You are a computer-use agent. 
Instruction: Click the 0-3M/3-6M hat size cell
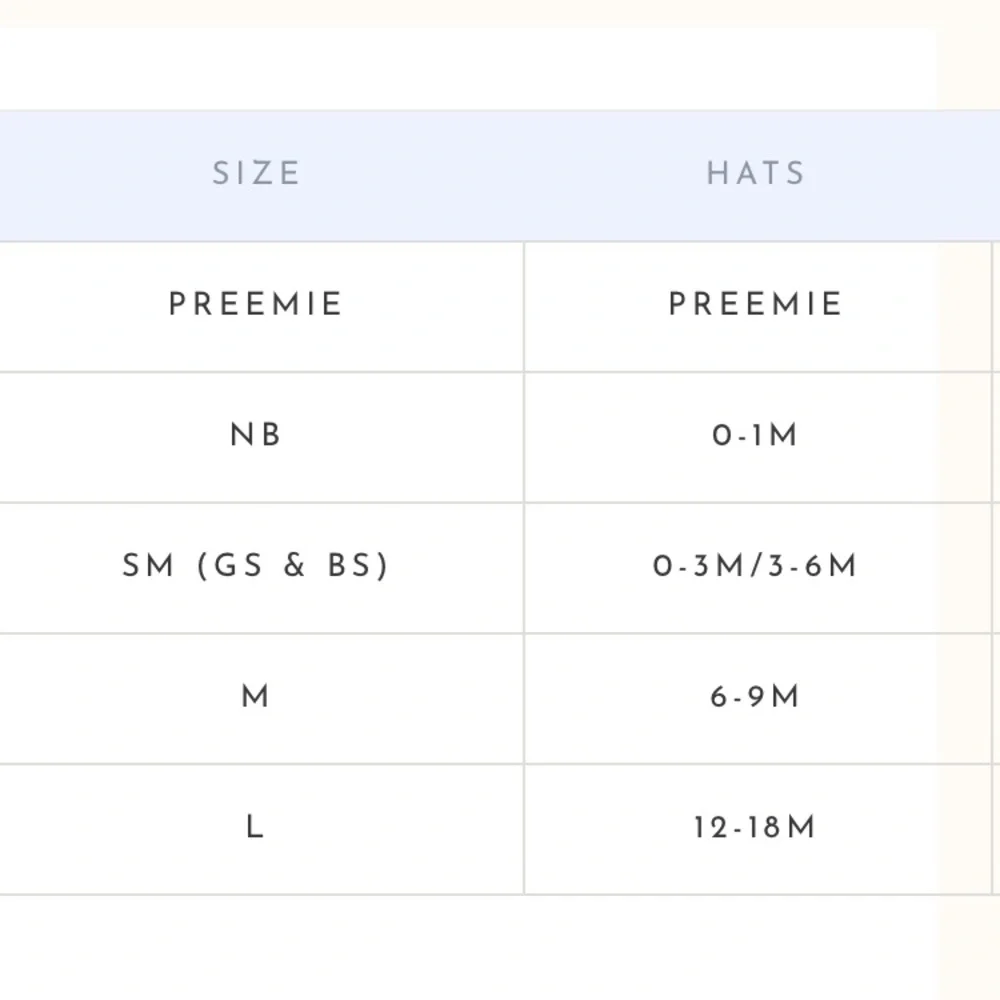756,566
